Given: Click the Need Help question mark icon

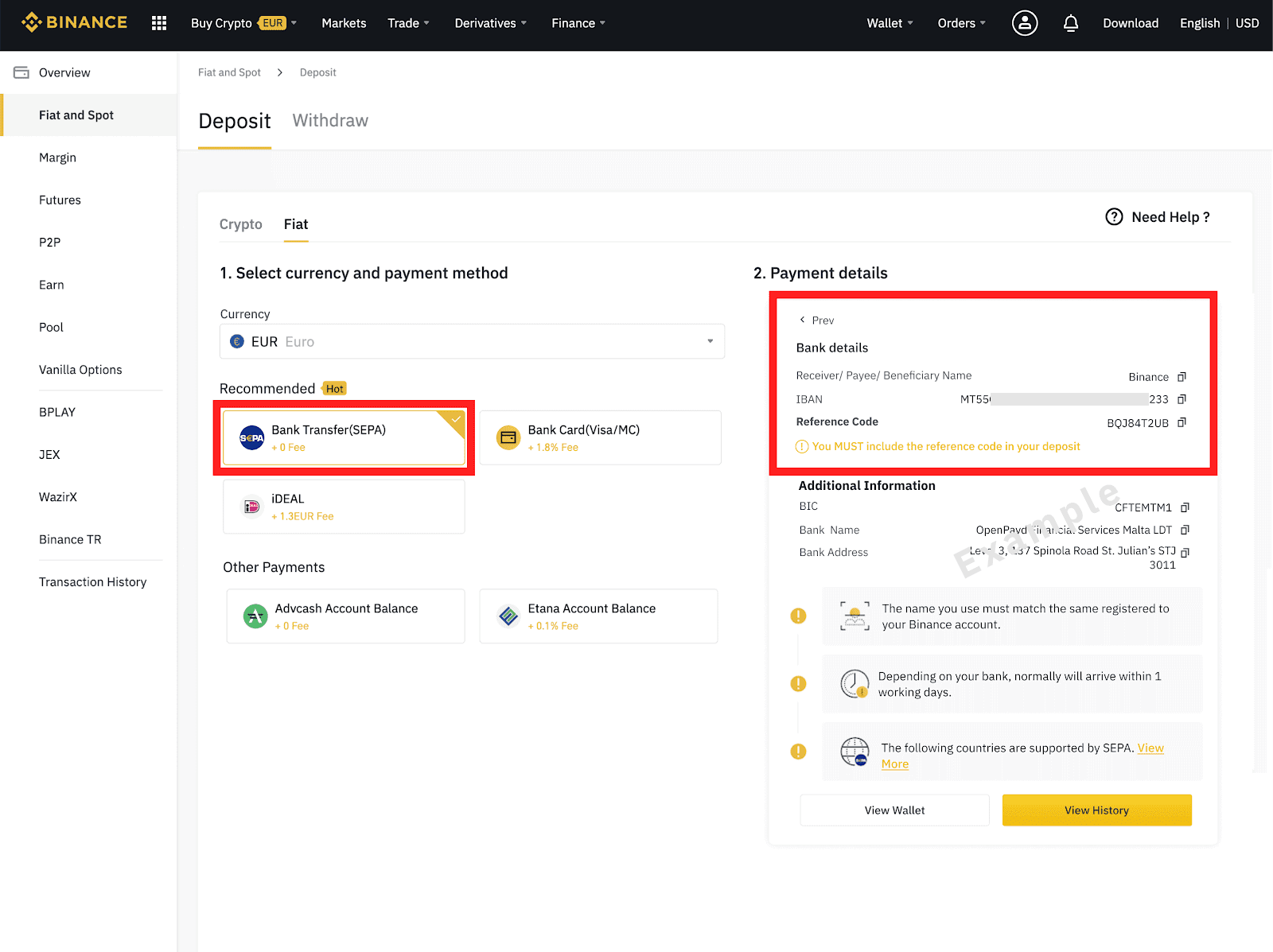Looking at the screenshot, I should pos(1114,216).
